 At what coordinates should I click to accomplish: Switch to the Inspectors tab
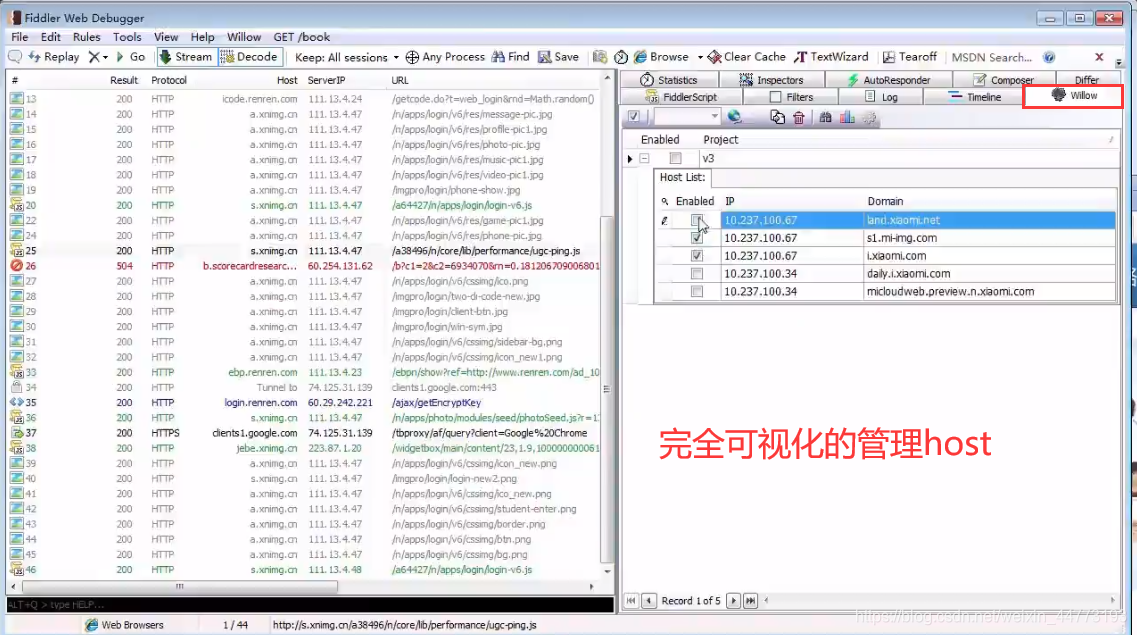click(771, 80)
